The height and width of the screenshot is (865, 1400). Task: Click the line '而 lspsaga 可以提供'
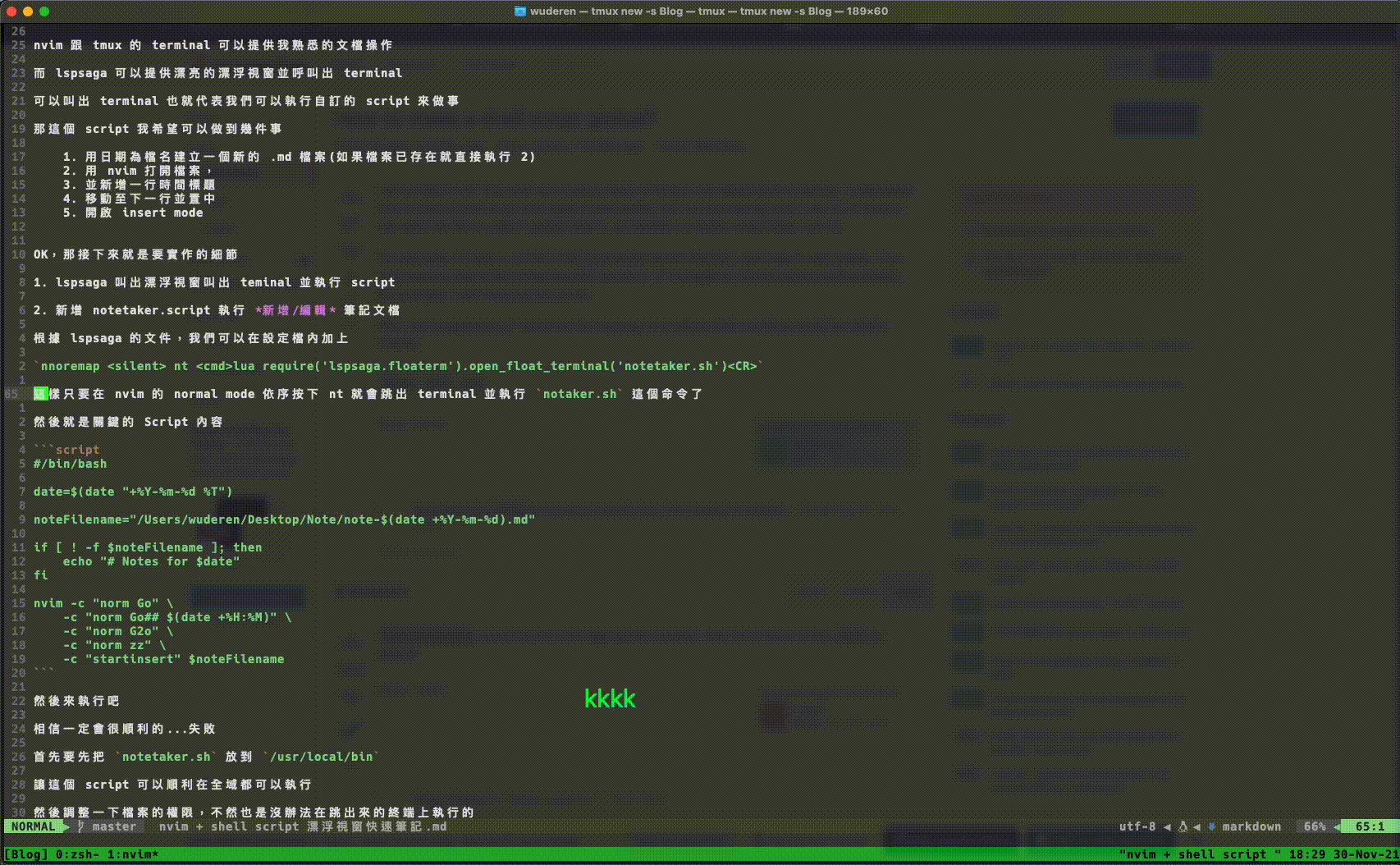(217, 73)
